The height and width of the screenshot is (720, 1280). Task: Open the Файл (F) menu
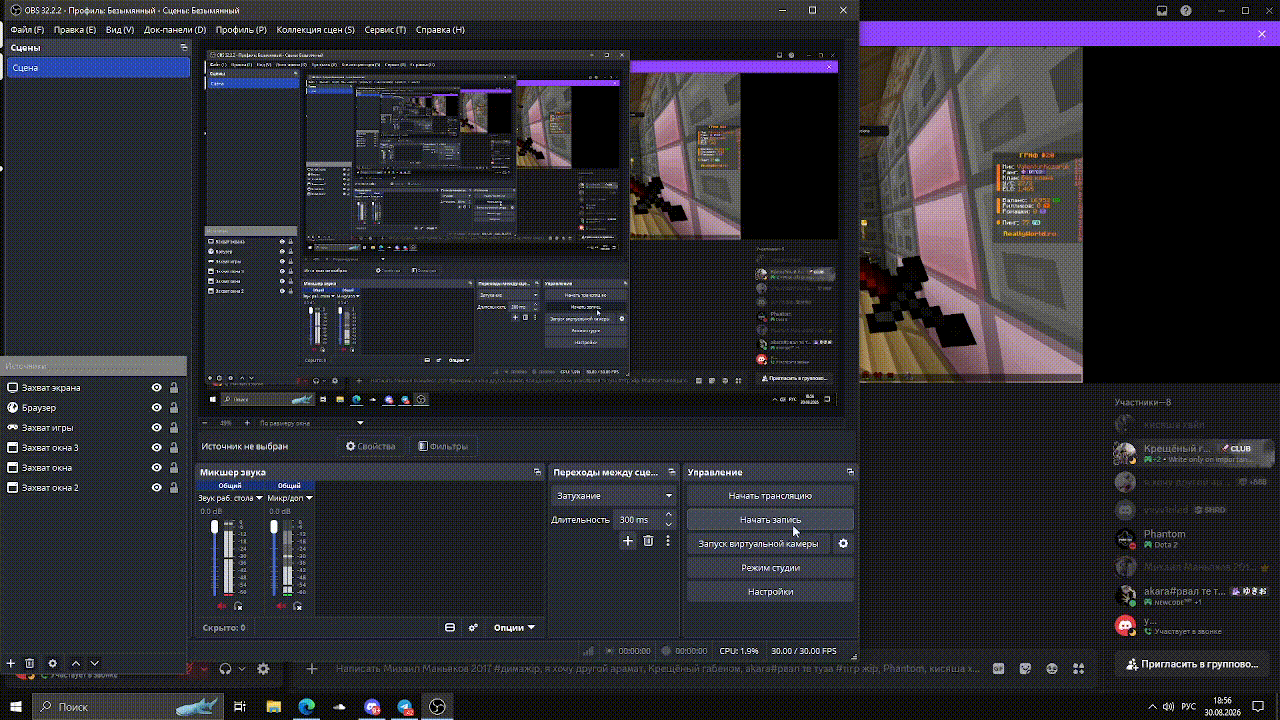27,30
